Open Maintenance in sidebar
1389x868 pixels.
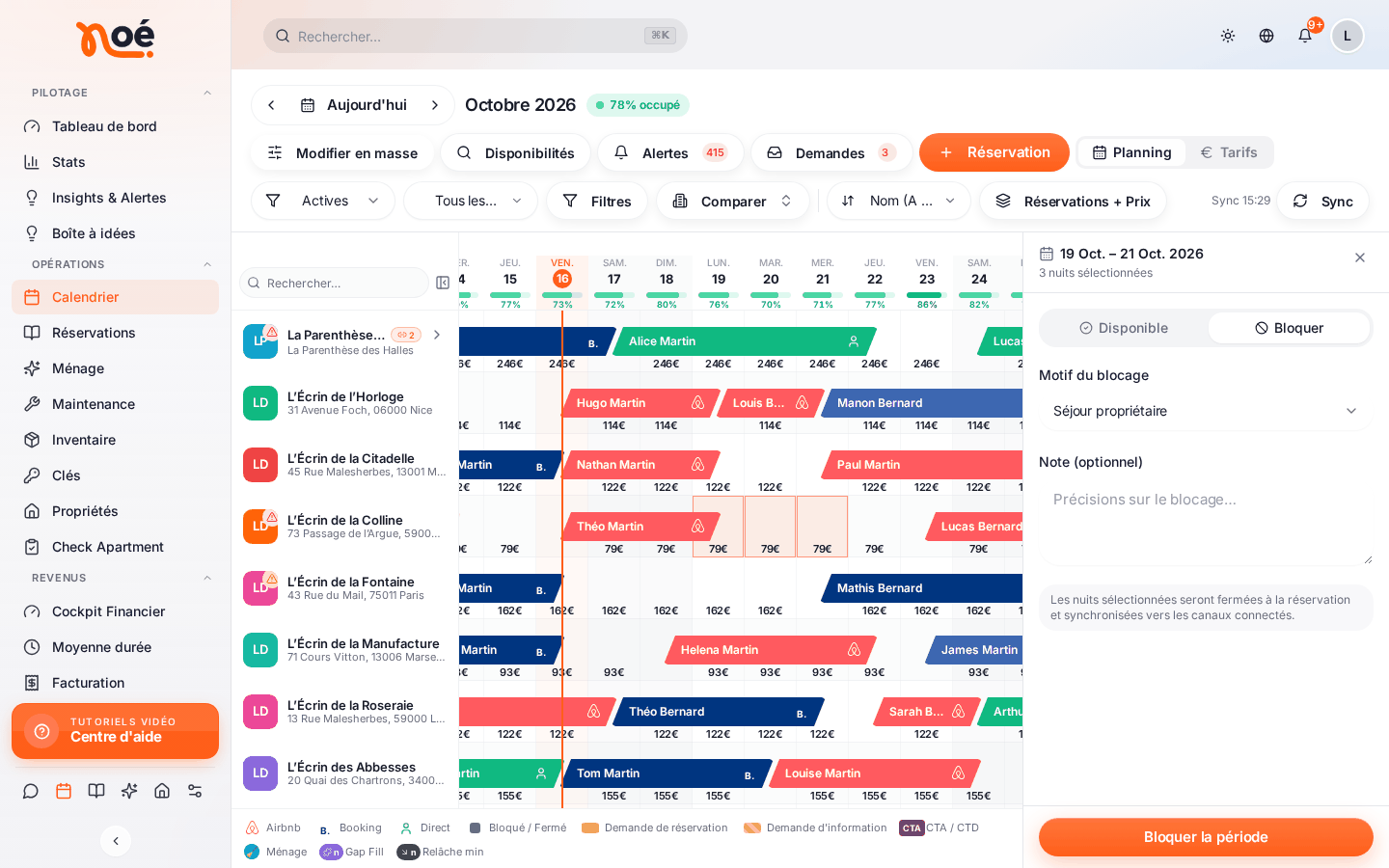point(115,404)
